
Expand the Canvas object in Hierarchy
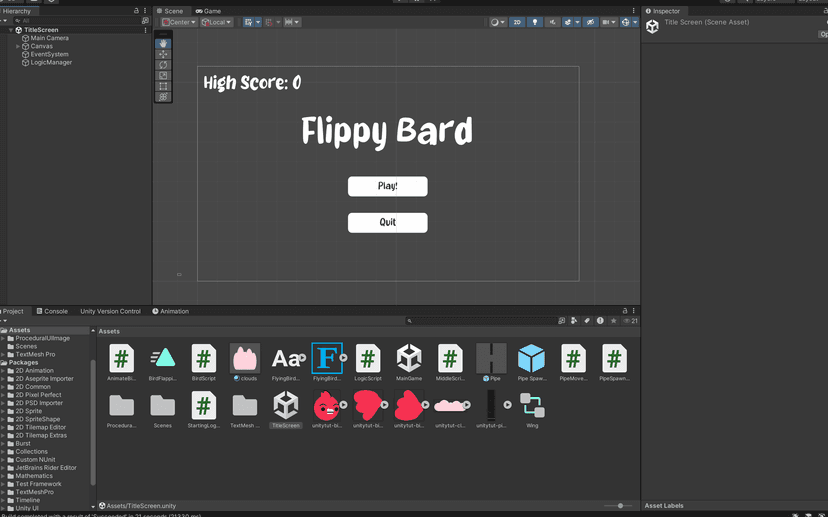click(x=18, y=46)
